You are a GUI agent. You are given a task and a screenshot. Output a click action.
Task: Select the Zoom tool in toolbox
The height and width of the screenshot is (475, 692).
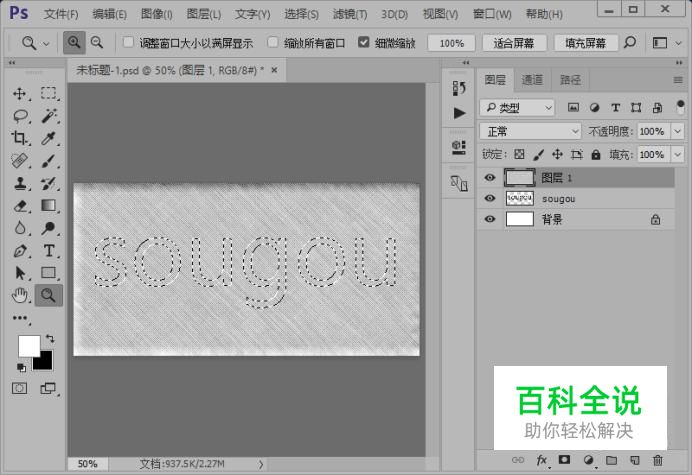[x=49, y=295]
